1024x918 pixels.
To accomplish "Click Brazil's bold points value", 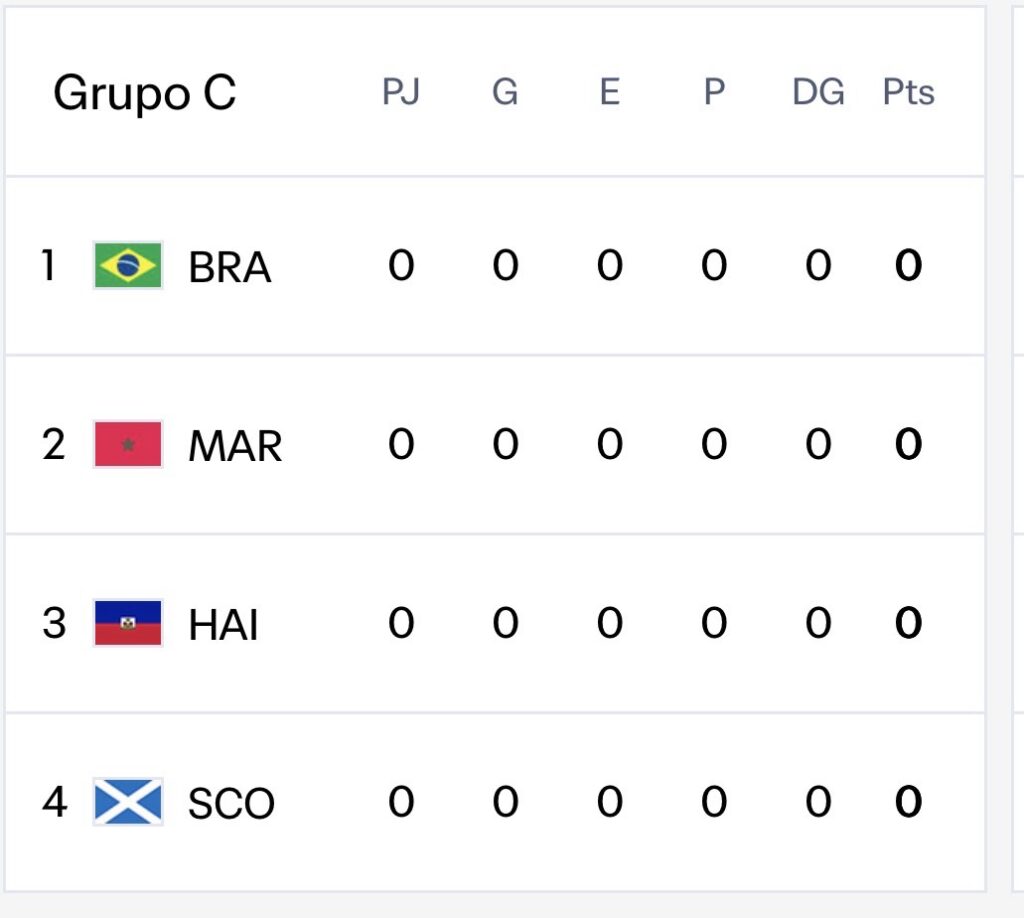I will click(908, 266).
